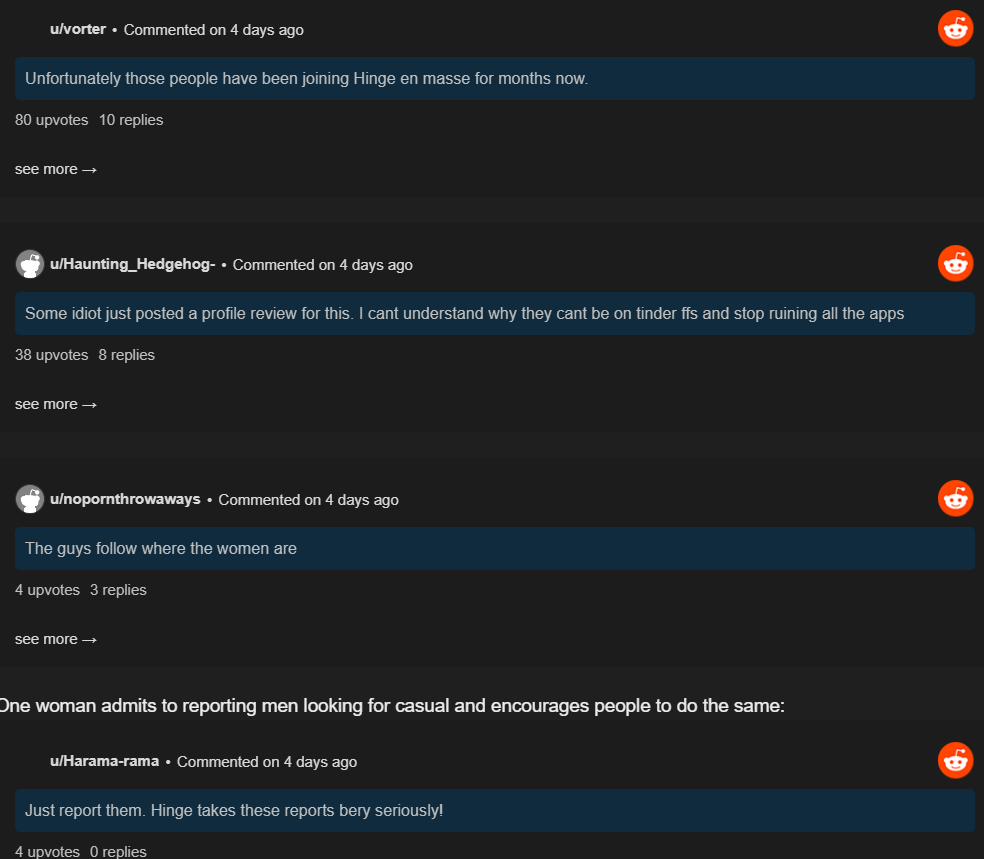This screenshot has width=984, height=859.
Task: Click Reddit logo beside u/nopornthrowaways comment
Action: point(955,498)
